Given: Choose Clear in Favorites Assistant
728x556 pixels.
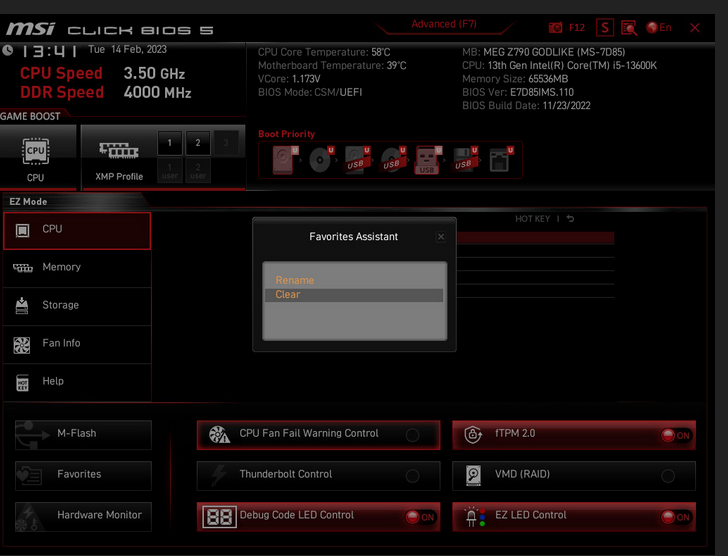Looking at the screenshot, I should coord(354,295).
